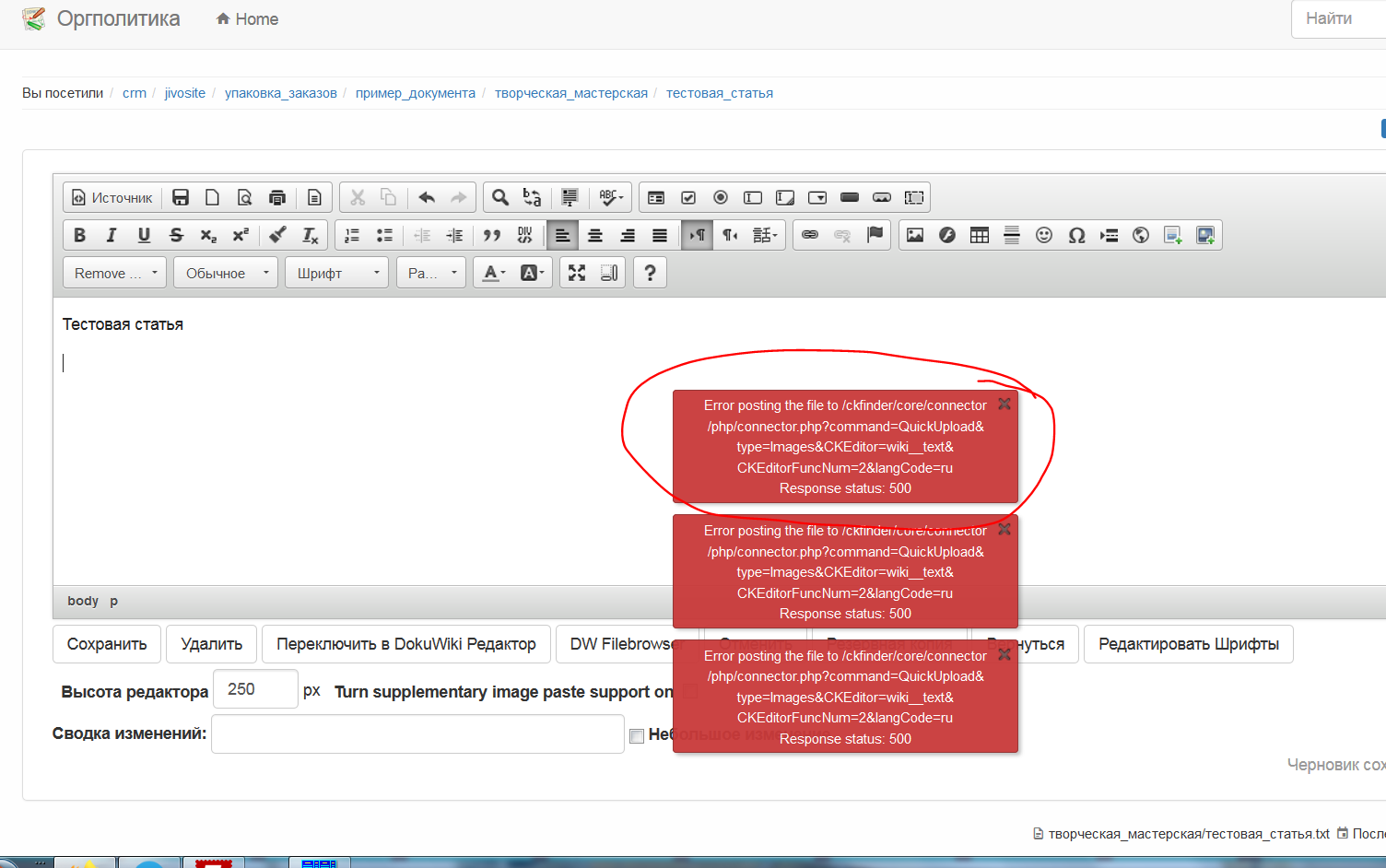This screenshot has width=1386, height=868.
Task: Maximize the editor with fullscreen icon
Action: [x=577, y=273]
